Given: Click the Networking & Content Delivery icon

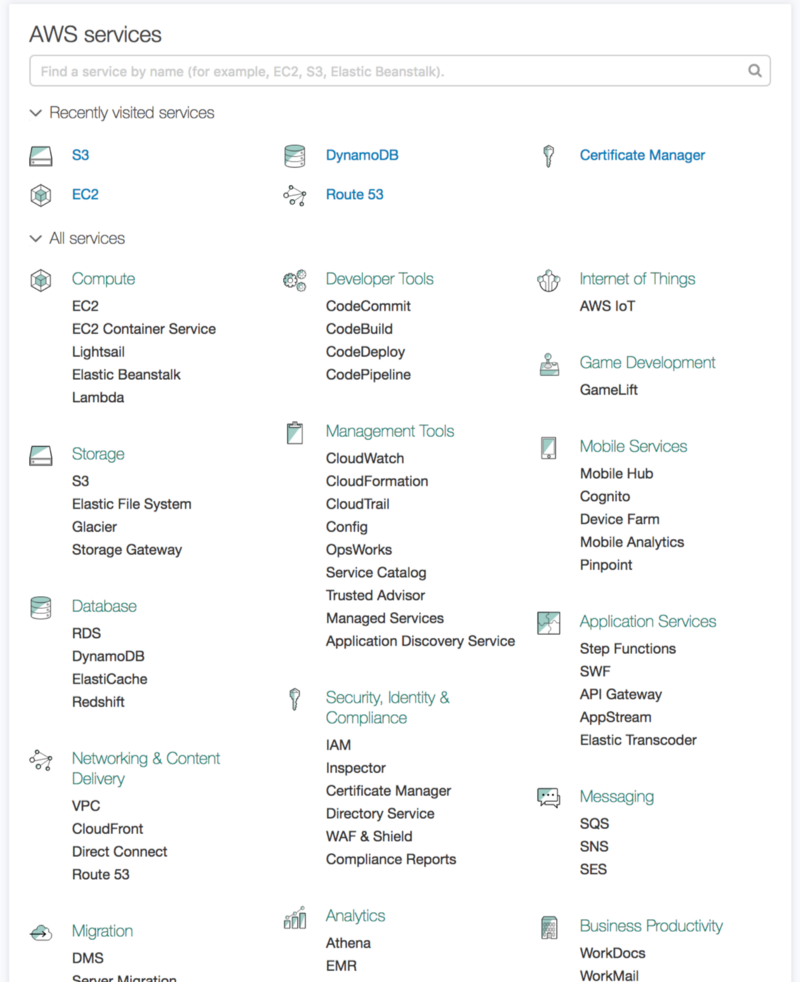Looking at the screenshot, I should click(x=41, y=760).
